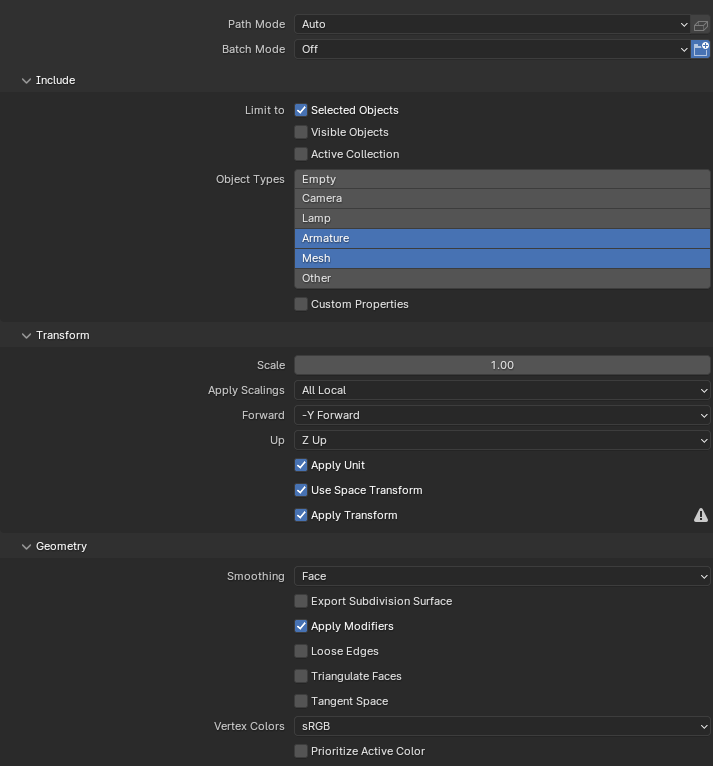Deselect Armature object type

coord(502,239)
